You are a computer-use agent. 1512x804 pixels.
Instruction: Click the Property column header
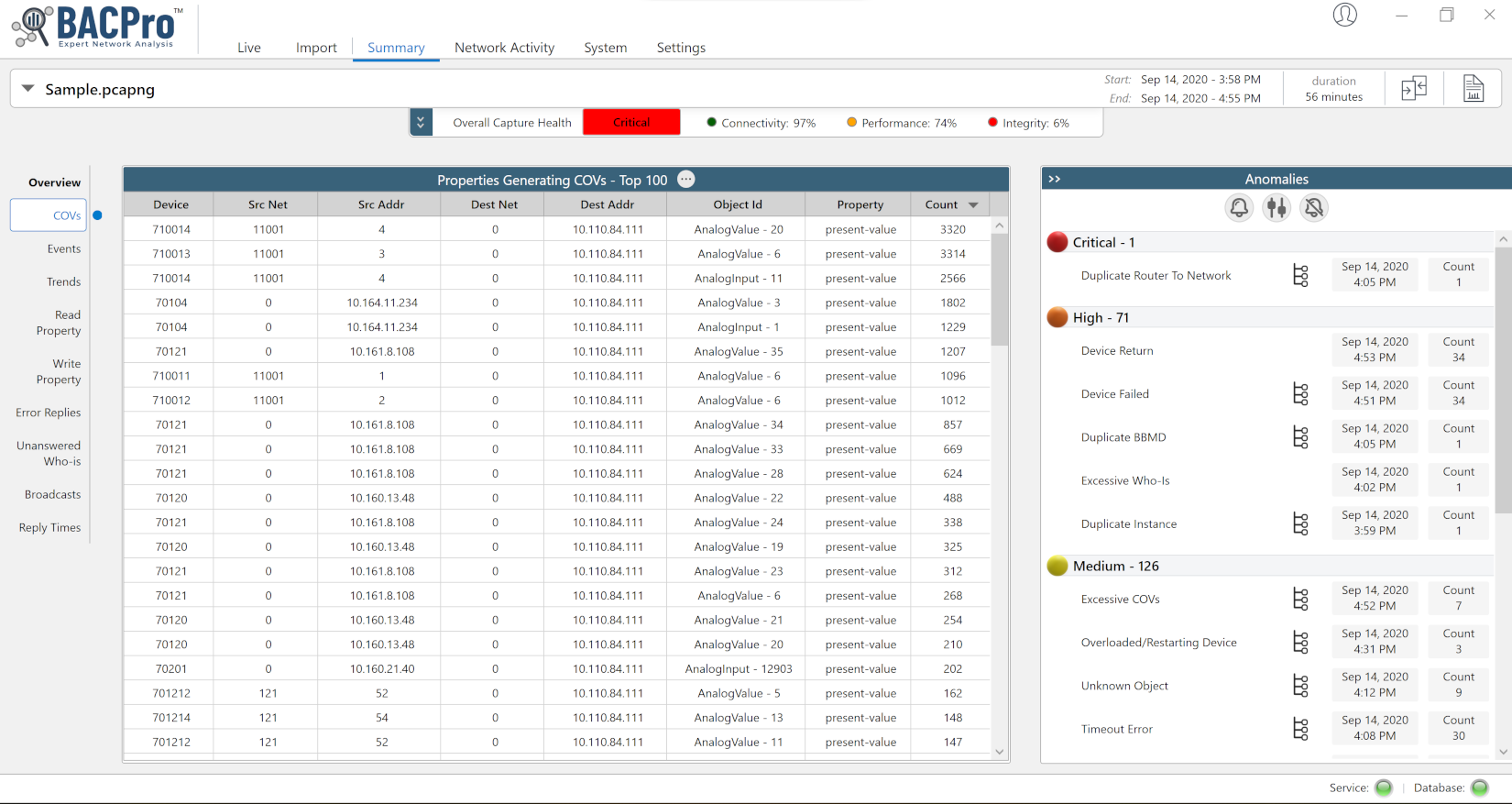tap(860, 204)
